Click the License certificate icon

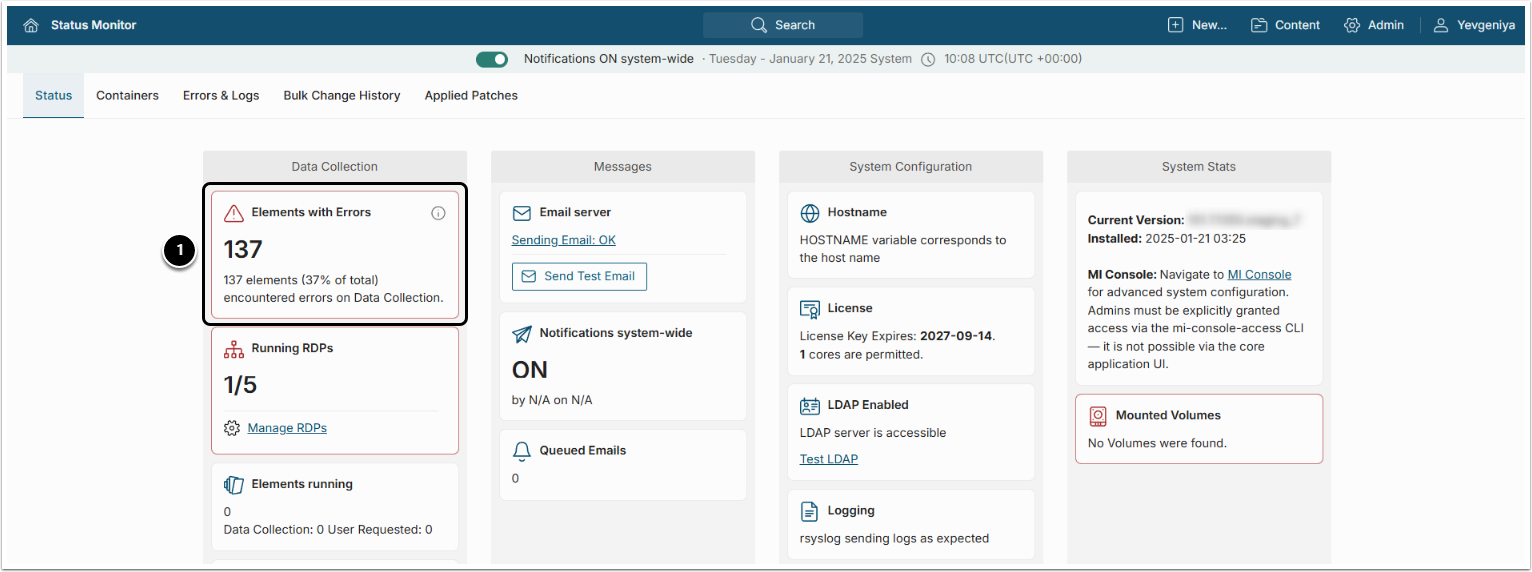coord(810,309)
